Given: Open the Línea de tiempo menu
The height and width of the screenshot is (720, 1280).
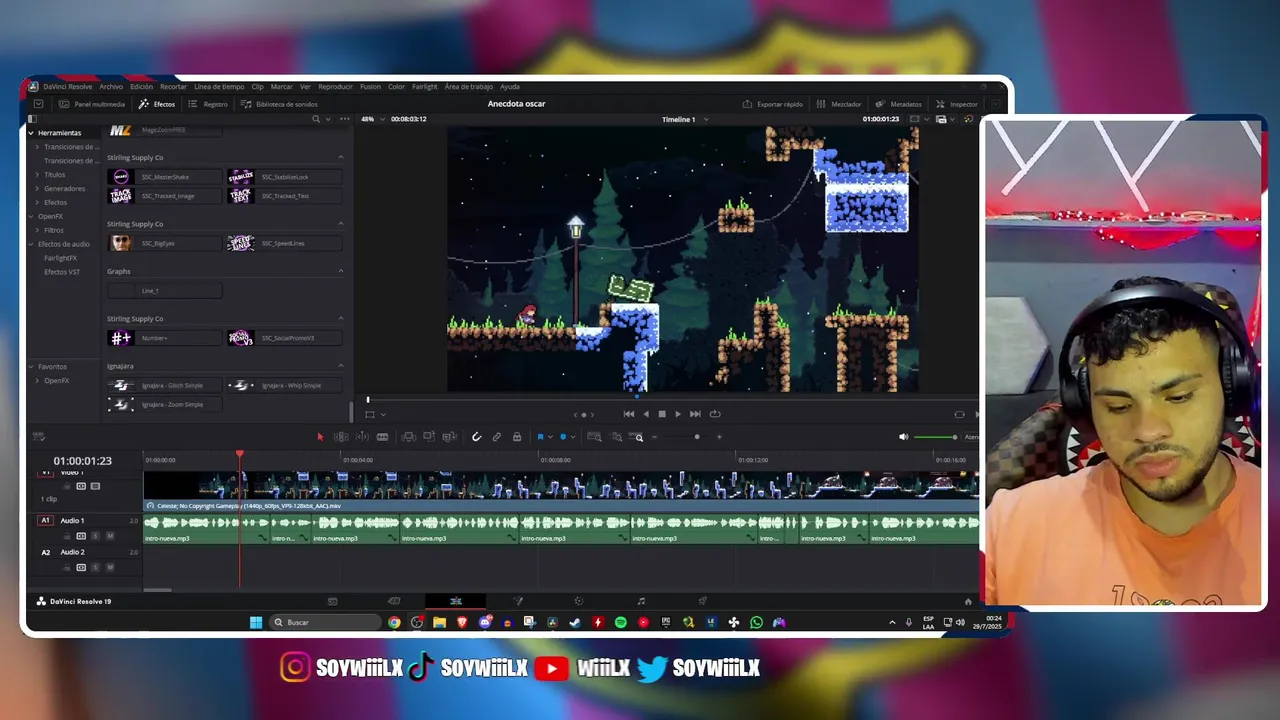Looking at the screenshot, I should tap(219, 87).
